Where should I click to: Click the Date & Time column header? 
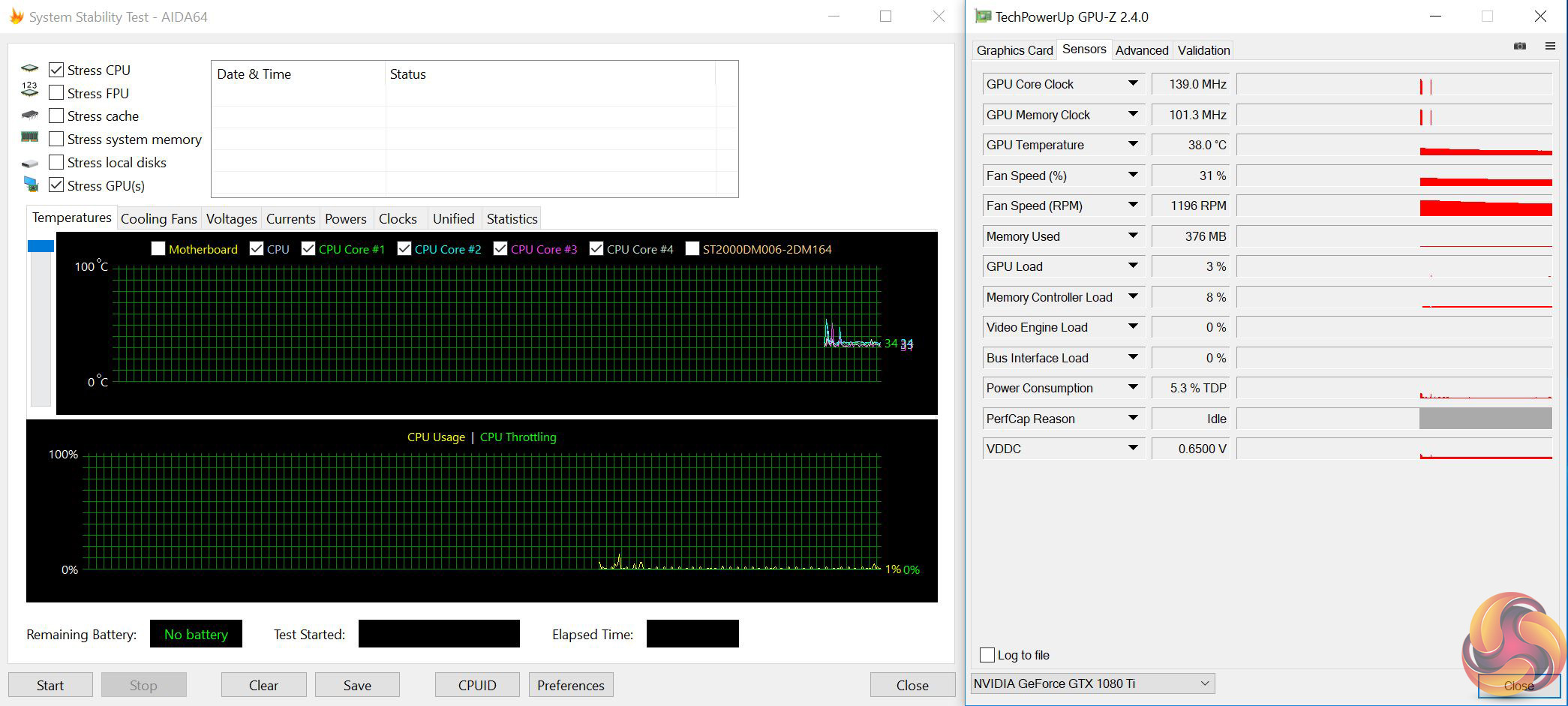[x=299, y=74]
